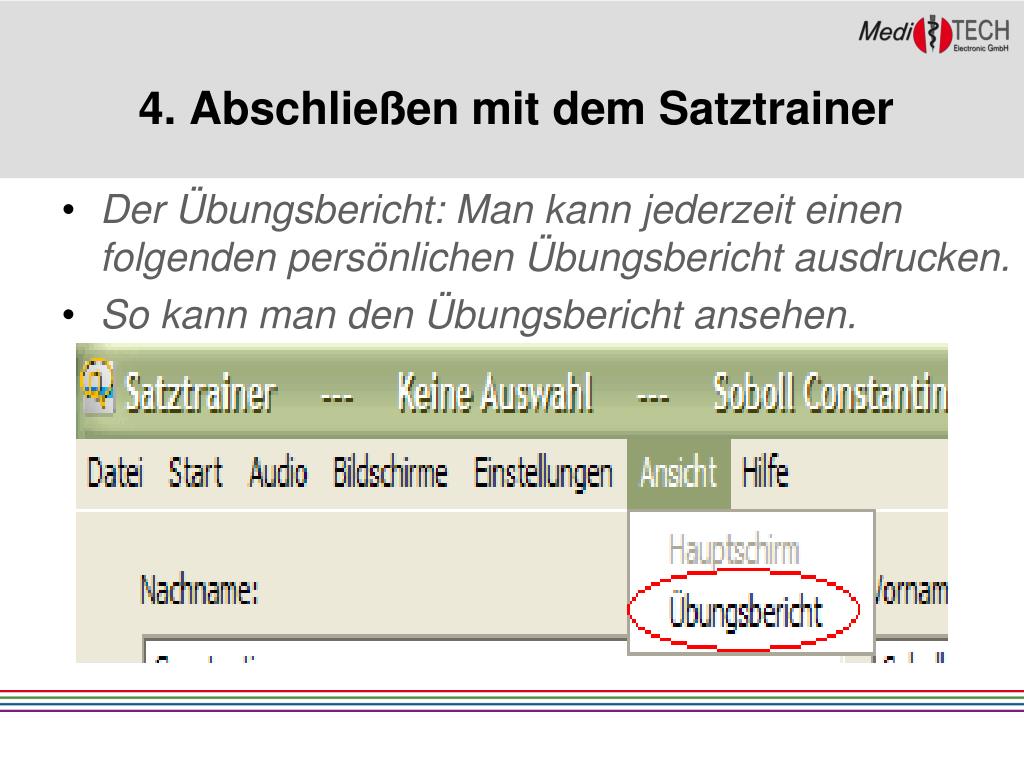Select Übungsbericht from the Ansicht dropdown
This screenshot has height=768, width=1024.
[x=745, y=613]
